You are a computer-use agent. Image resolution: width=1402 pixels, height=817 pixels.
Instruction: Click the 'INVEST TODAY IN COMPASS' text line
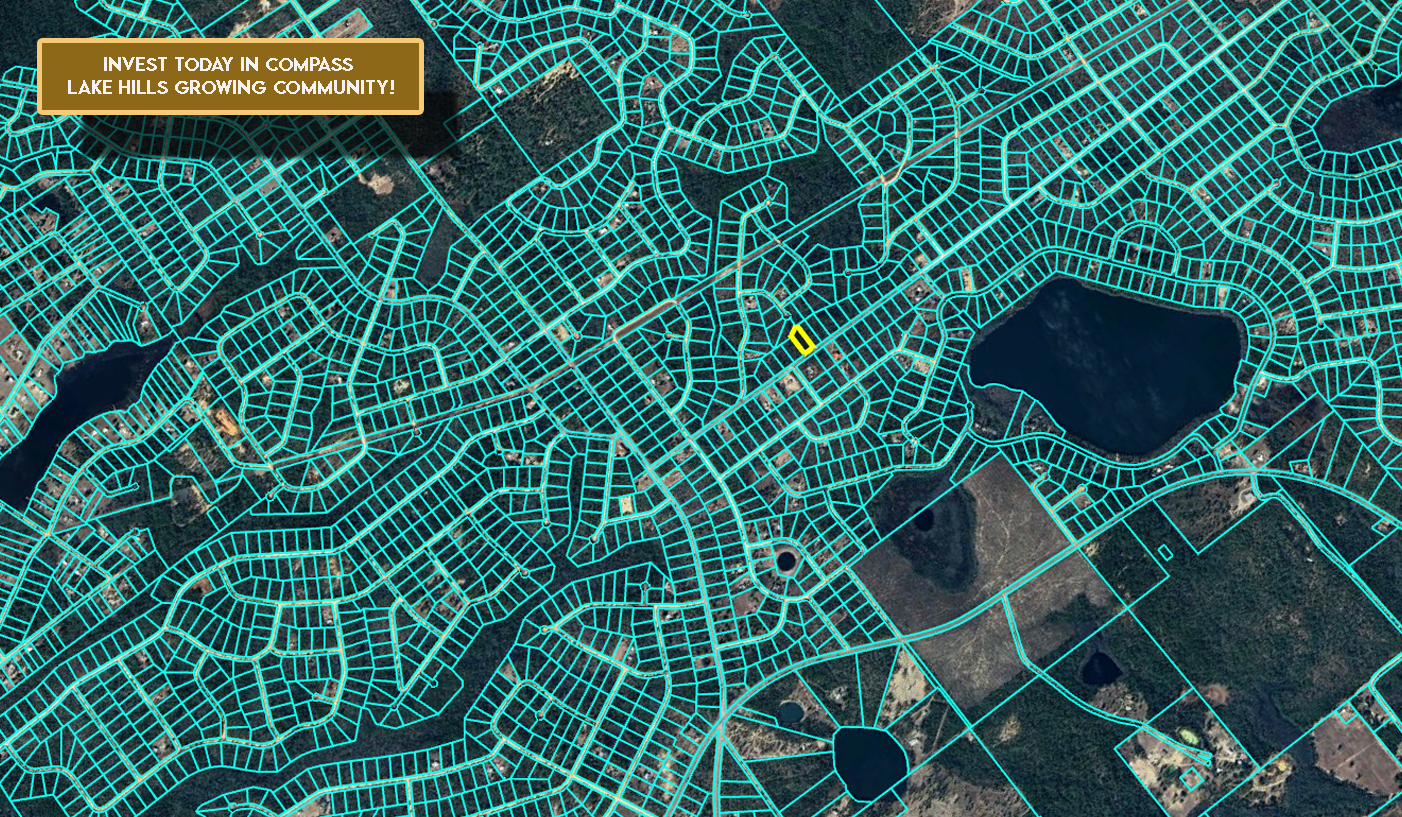point(231,64)
